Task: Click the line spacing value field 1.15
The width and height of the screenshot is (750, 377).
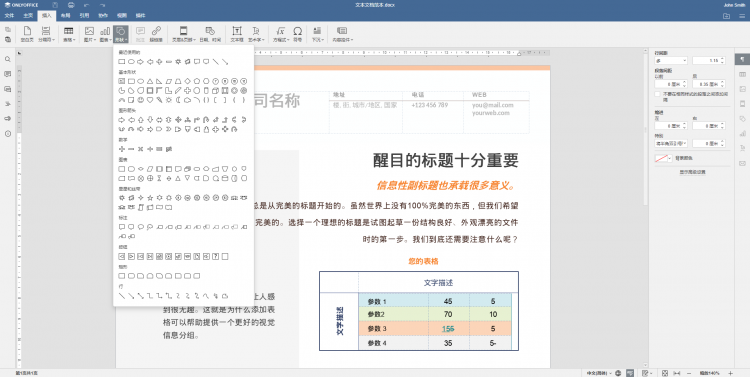Action: coord(708,61)
